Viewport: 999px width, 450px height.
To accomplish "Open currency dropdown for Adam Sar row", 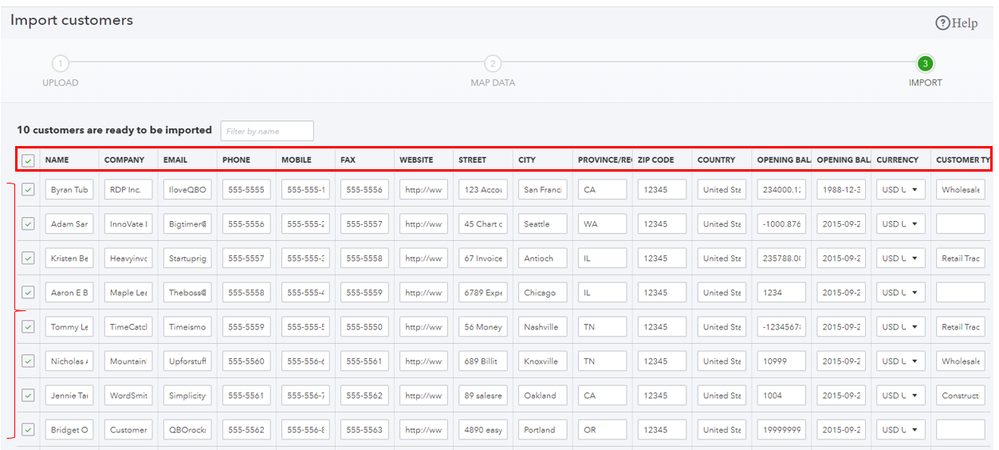I will (901, 224).
